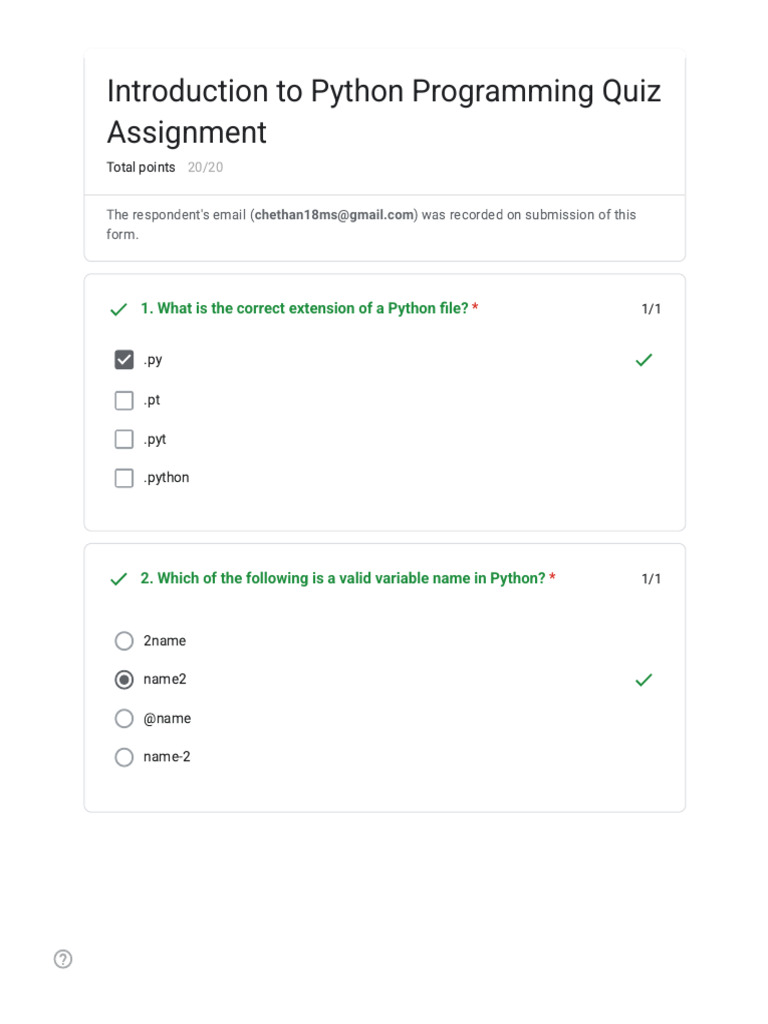Image resolution: width=768 pixels, height=1024 pixels.
Task: Toggle the .py checkbox
Action: (x=124, y=360)
